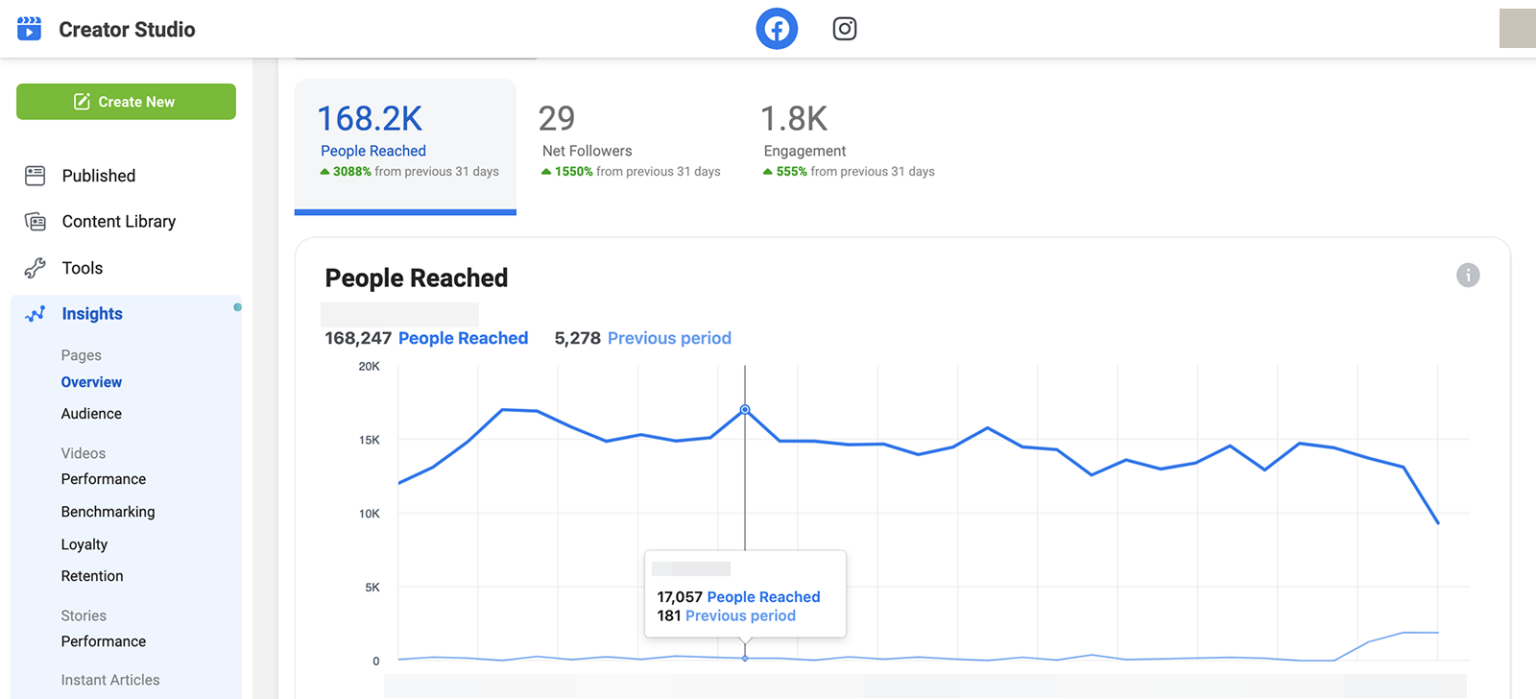1536x699 pixels.
Task: Open the Published section
Action: [x=99, y=176]
